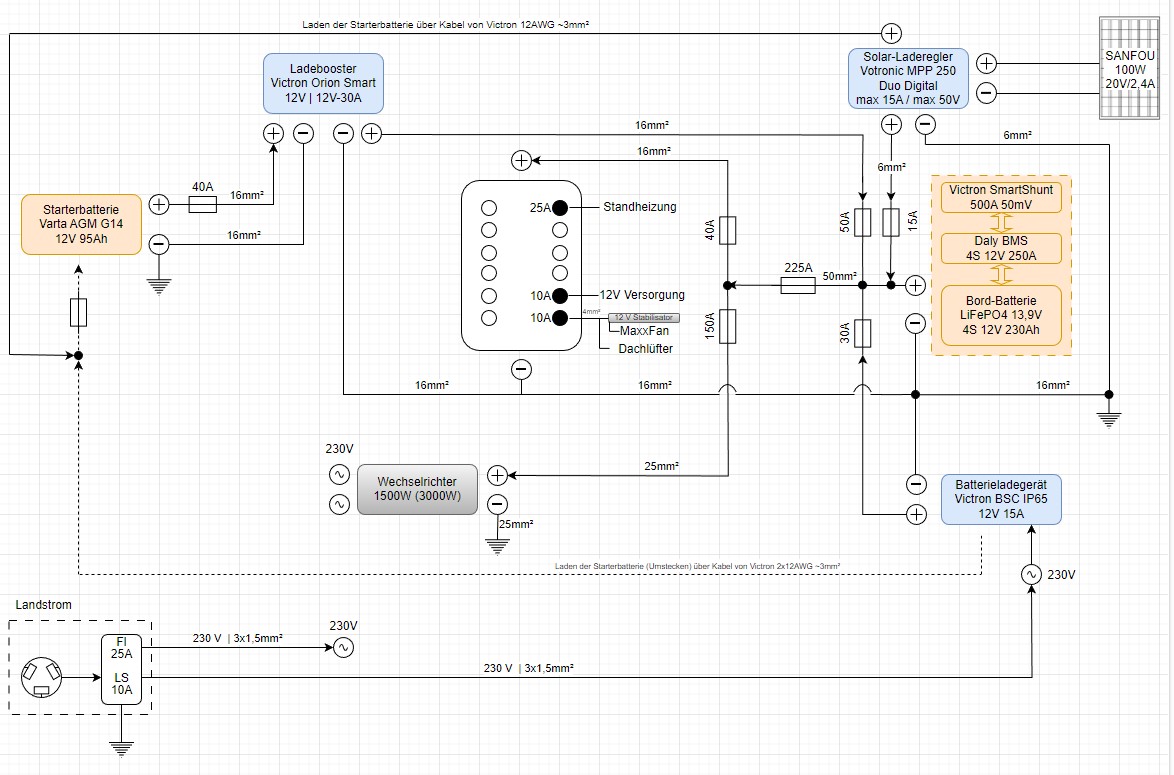Click the Victron SmartShunt 500A 50mV box
Image resolution: width=1174 pixels, height=775 pixels.
tap(1001, 197)
